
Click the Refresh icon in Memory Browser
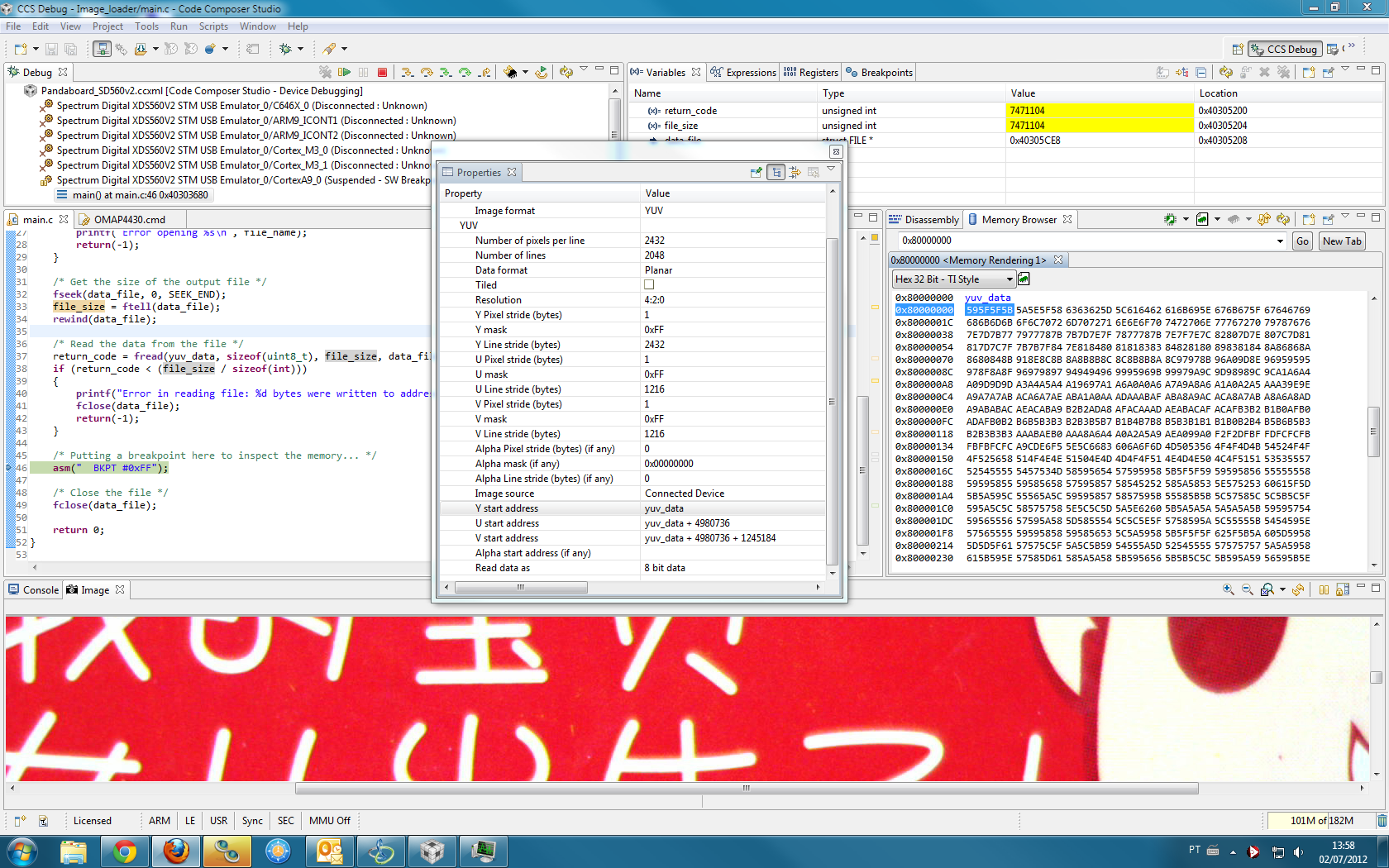[x=1282, y=219]
